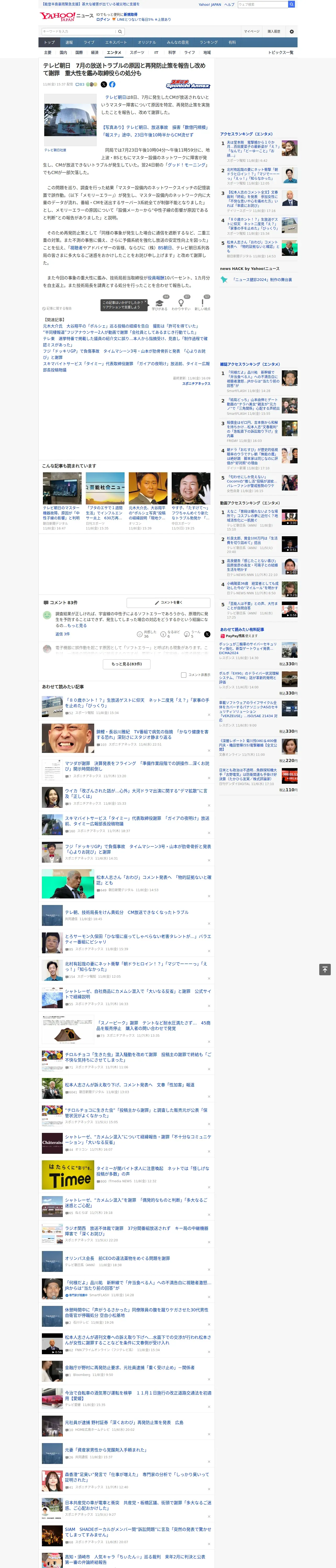Screen dimensions: 336x1568
Task: Toggle the コメント非表示 checkbox
Action: click(183, 675)
